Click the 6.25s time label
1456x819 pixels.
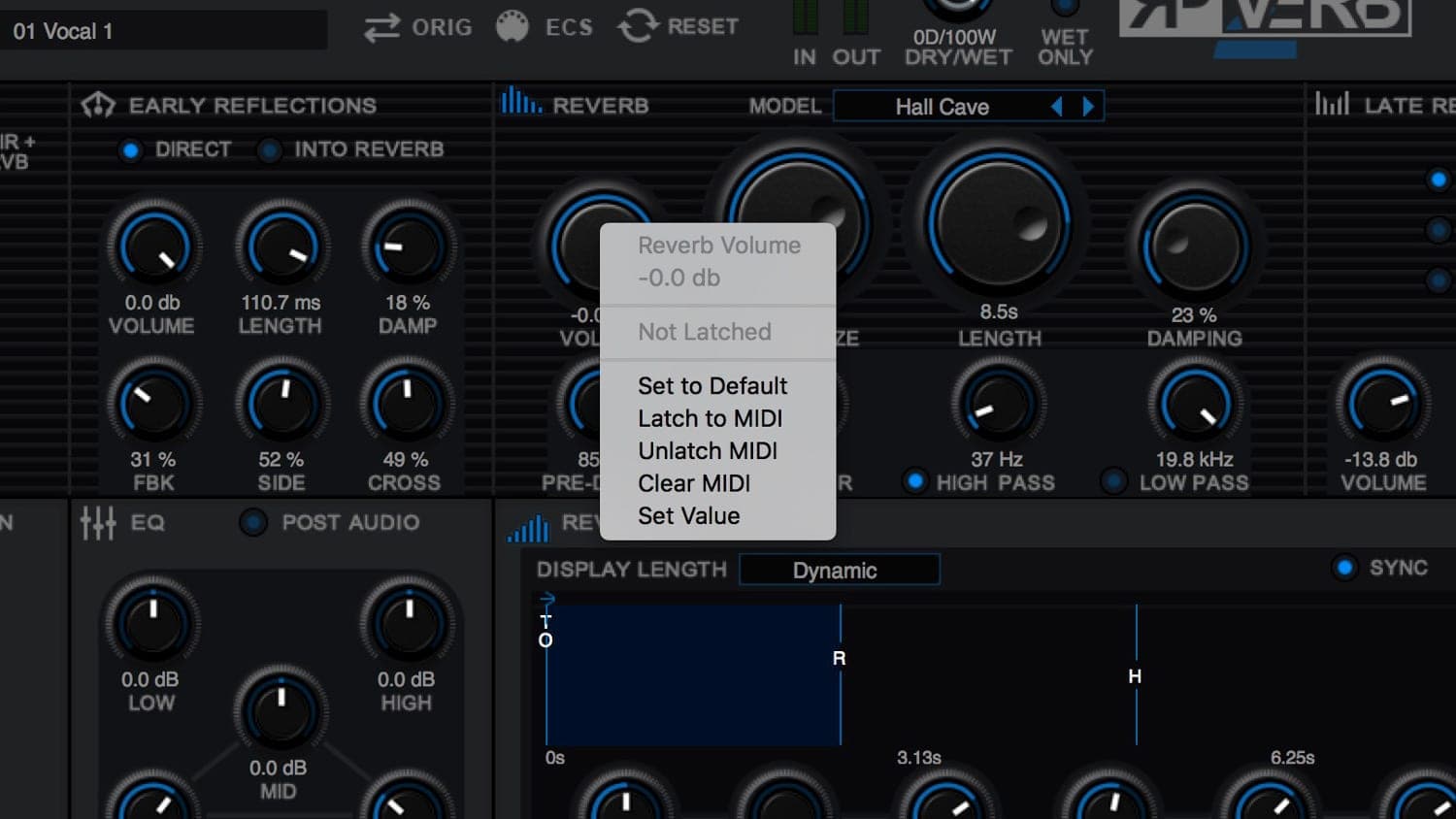point(1292,758)
